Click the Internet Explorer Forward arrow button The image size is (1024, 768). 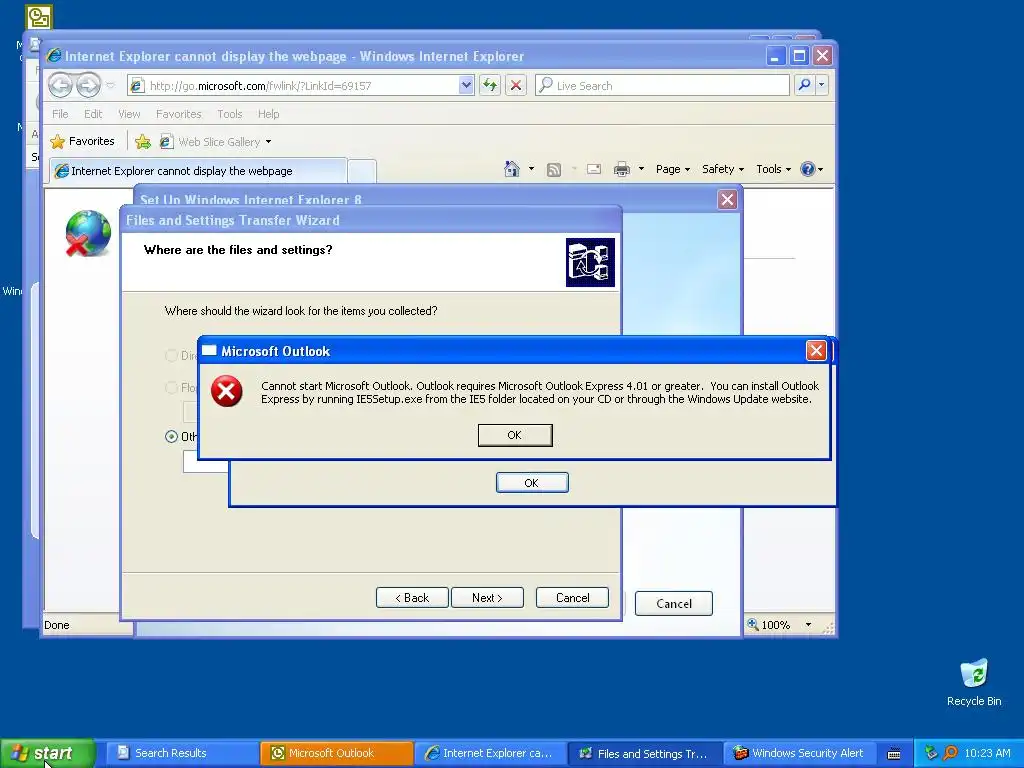click(x=88, y=85)
